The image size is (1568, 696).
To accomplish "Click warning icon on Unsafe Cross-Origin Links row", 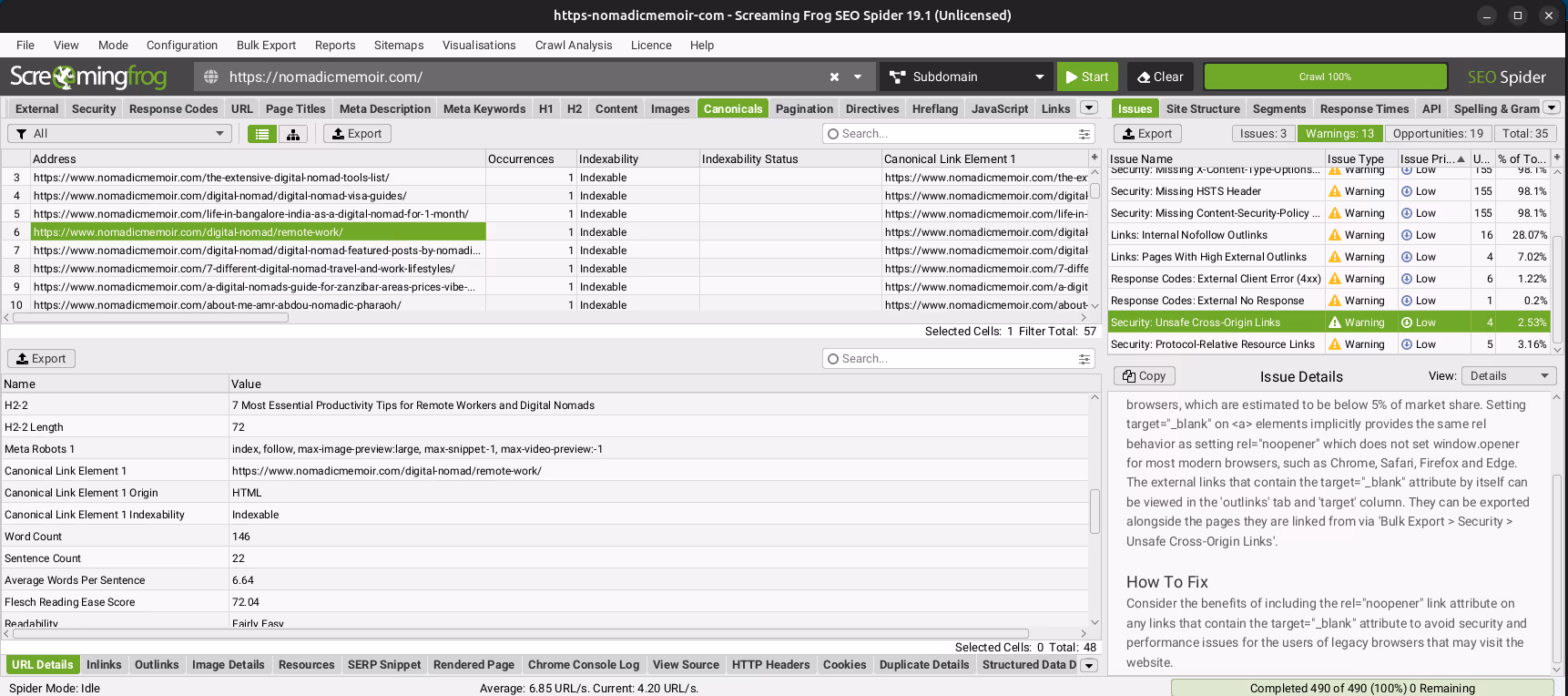I will pos(1335,322).
